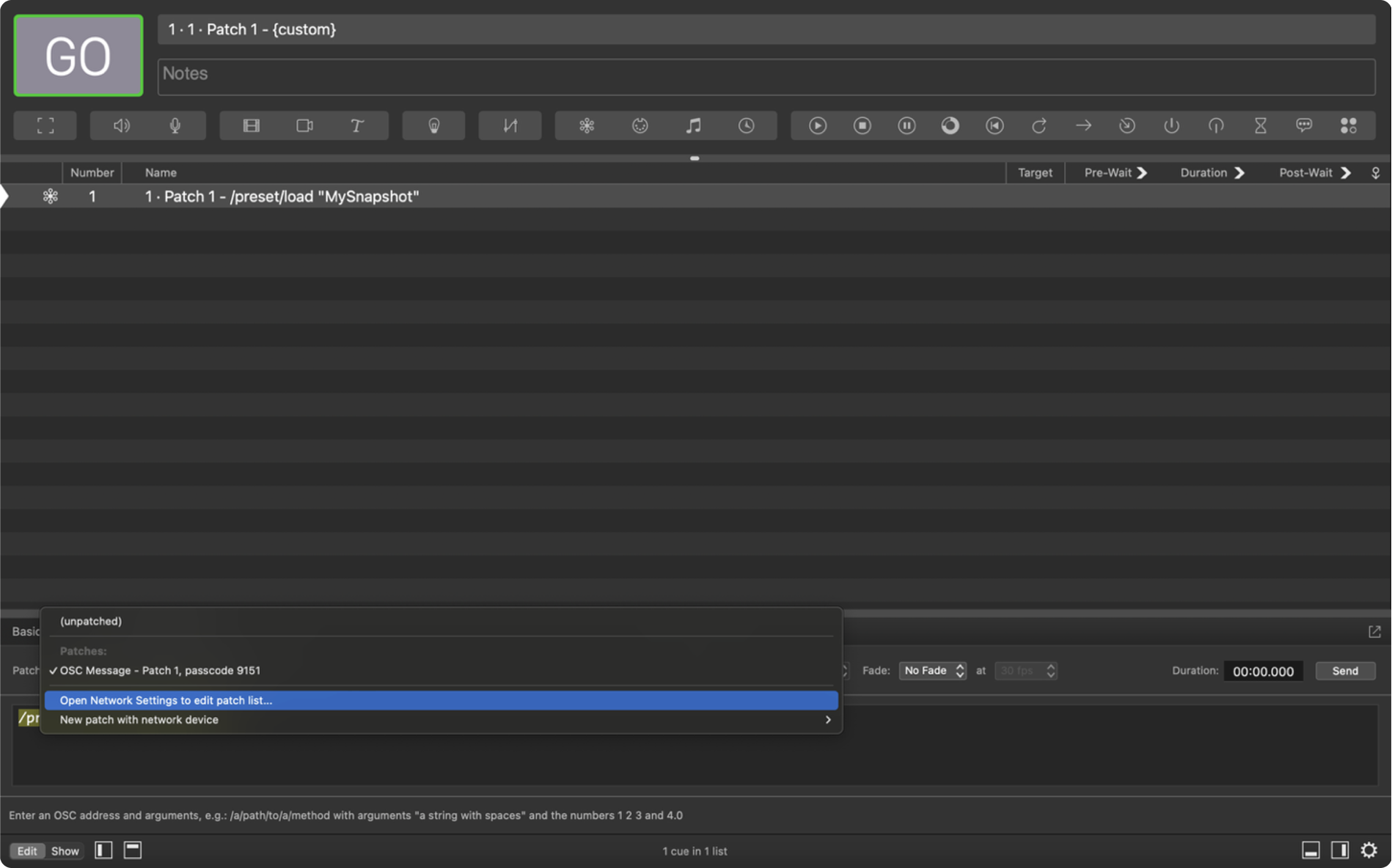Select the Script cue icon
Viewport: 1392px width, 868px height.
(x=1305, y=125)
